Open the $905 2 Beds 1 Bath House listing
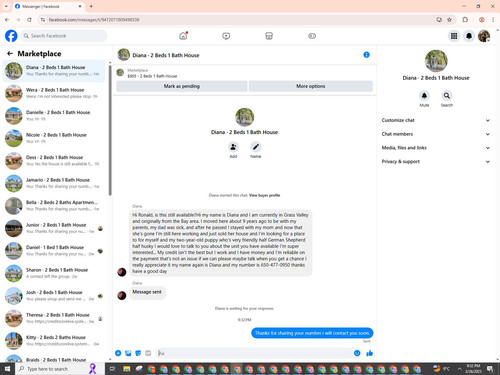Screen dimensions: 500x375 point(152,76)
